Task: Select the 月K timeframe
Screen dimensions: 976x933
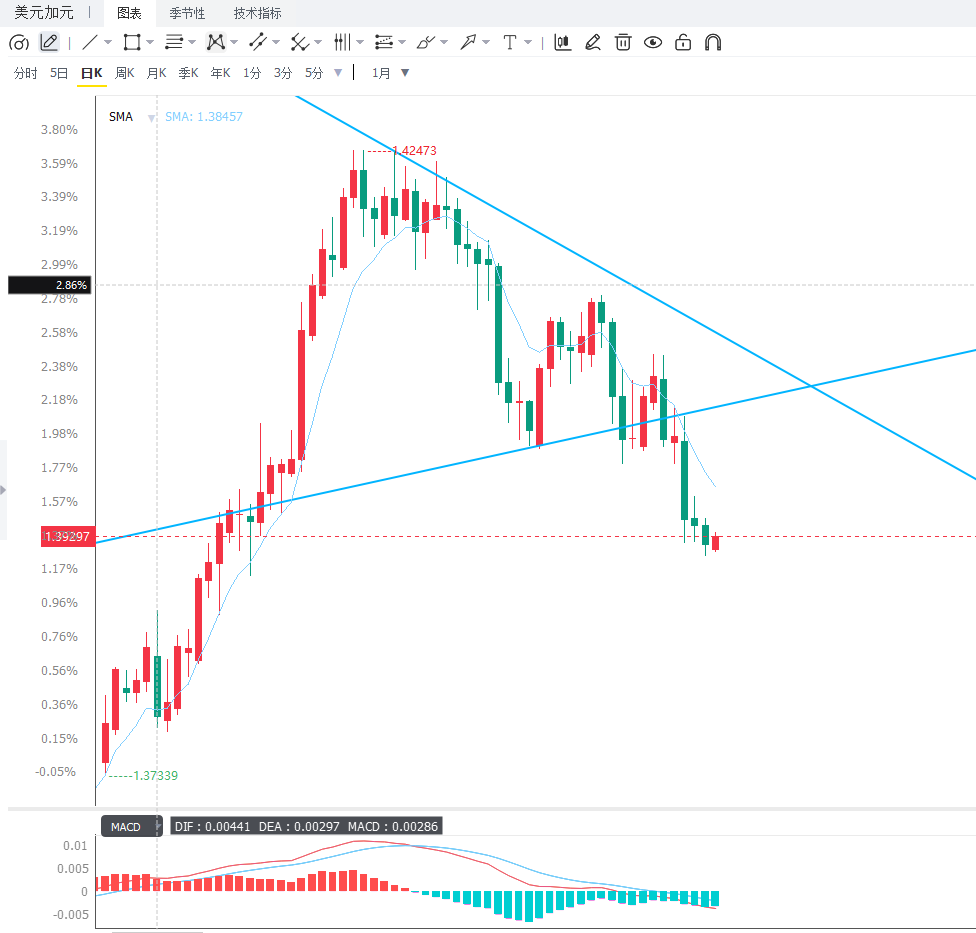Action: tap(156, 73)
